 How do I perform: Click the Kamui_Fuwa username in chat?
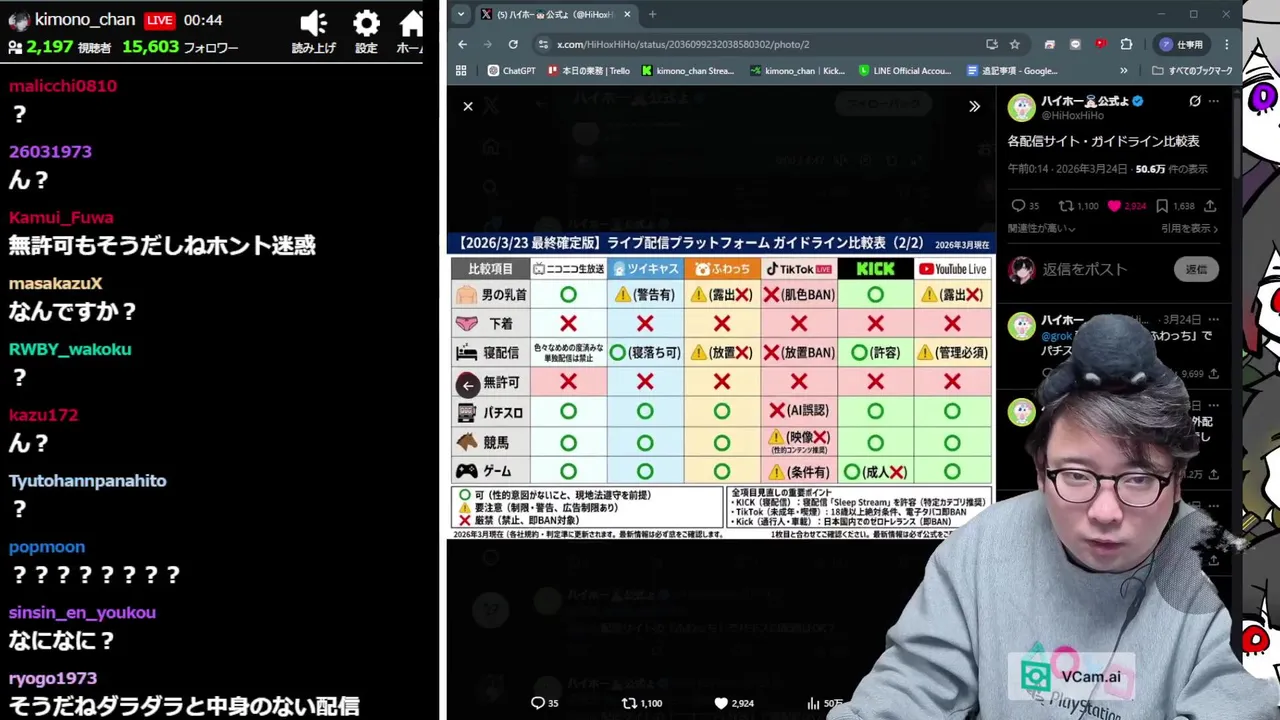(x=61, y=217)
